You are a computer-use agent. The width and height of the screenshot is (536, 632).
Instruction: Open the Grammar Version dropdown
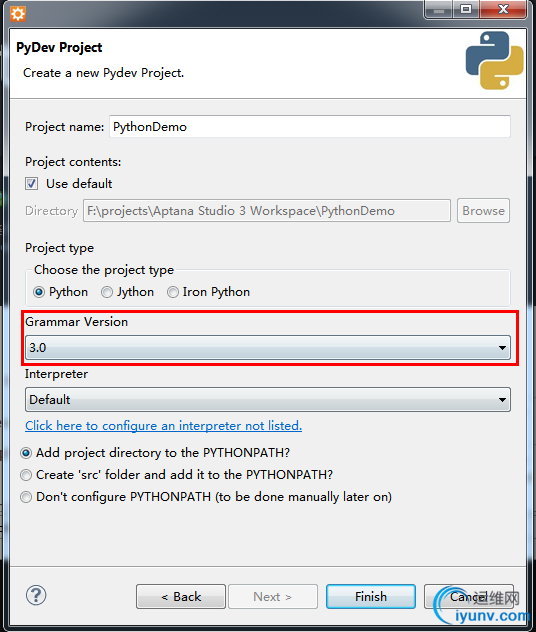tap(268, 347)
